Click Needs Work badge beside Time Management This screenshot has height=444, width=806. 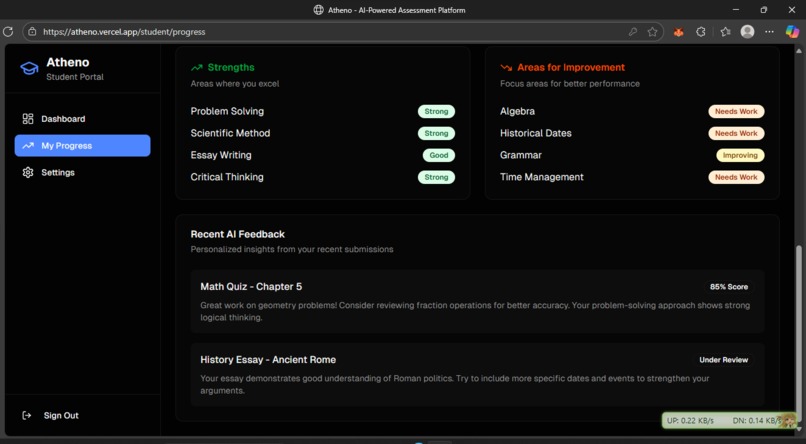pyautogui.click(x=736, y=177)
